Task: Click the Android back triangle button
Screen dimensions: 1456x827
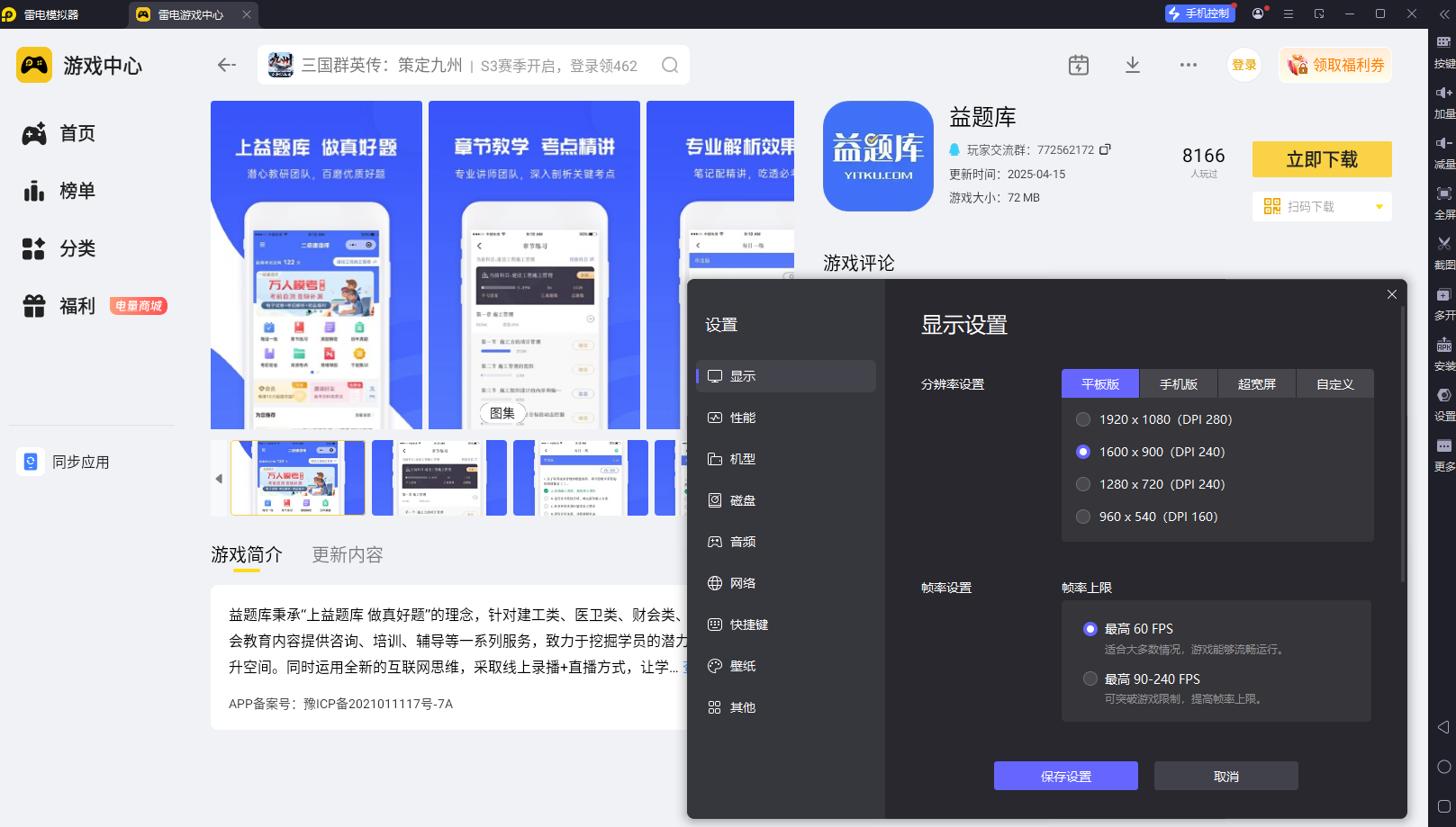Action: point(1443,727)
